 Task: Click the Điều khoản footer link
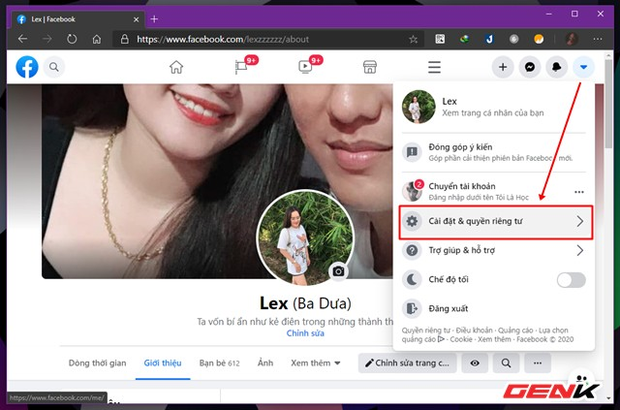click(x=474, y=330)
